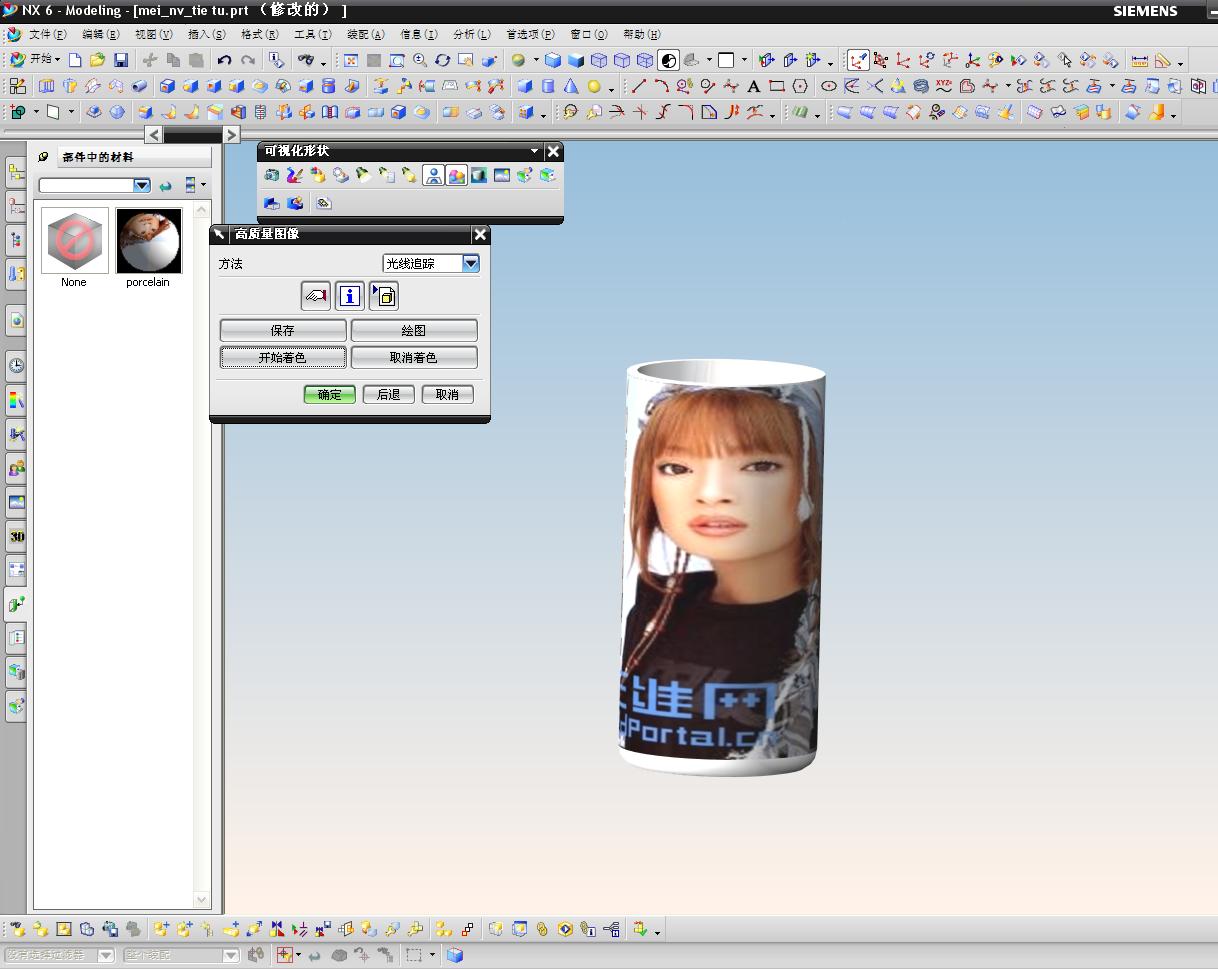Click the 开始着色 button

pyautogui.click(x=283, y=357)
